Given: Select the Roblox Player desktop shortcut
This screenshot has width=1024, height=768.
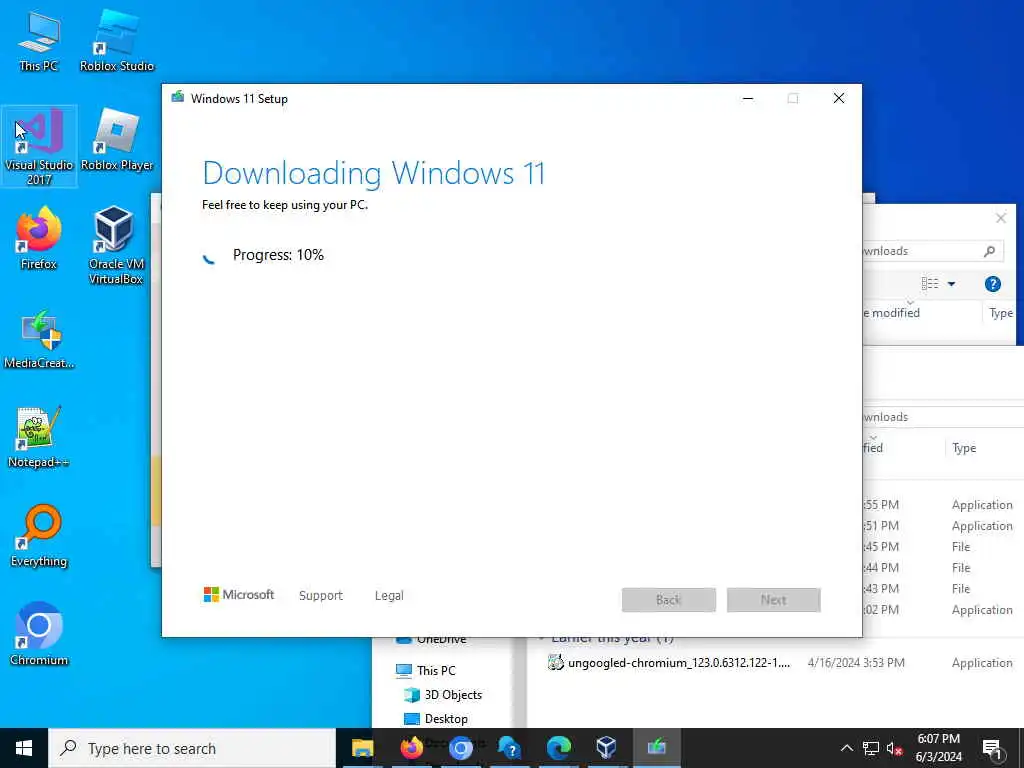Looking at the screenshot, I should pos(116,140).
